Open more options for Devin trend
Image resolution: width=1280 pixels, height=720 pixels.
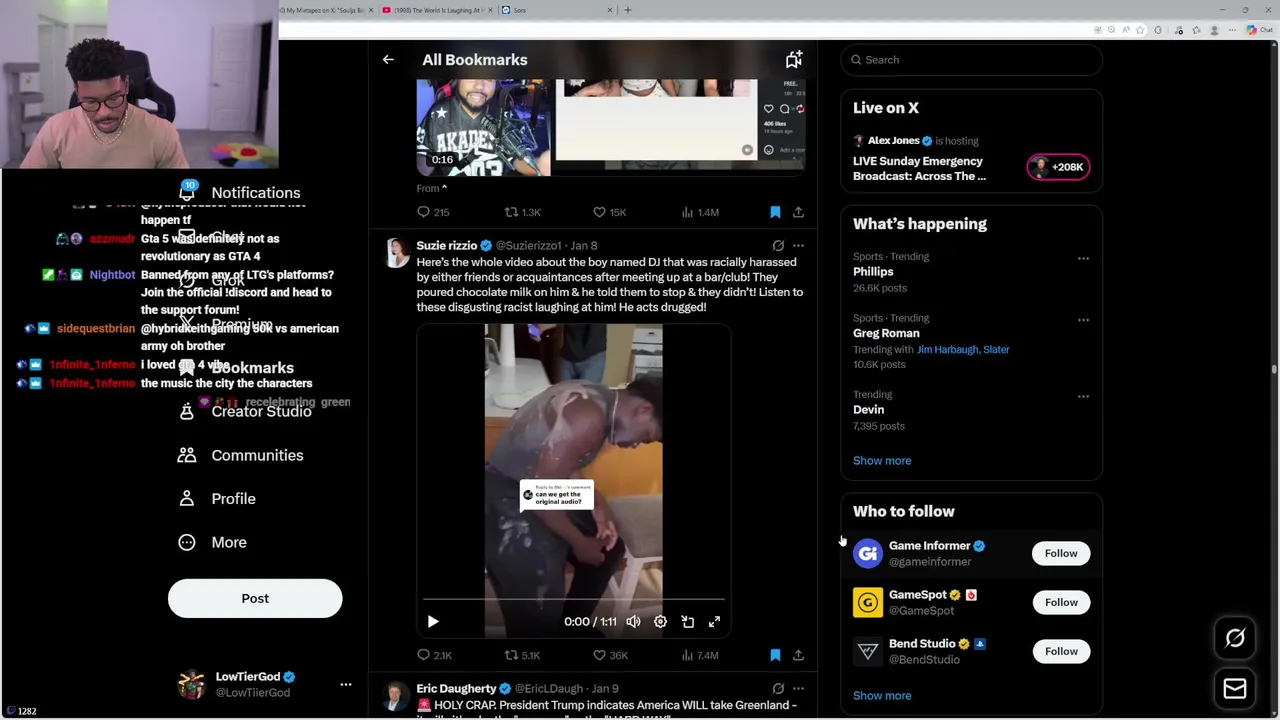[1083, 397]
